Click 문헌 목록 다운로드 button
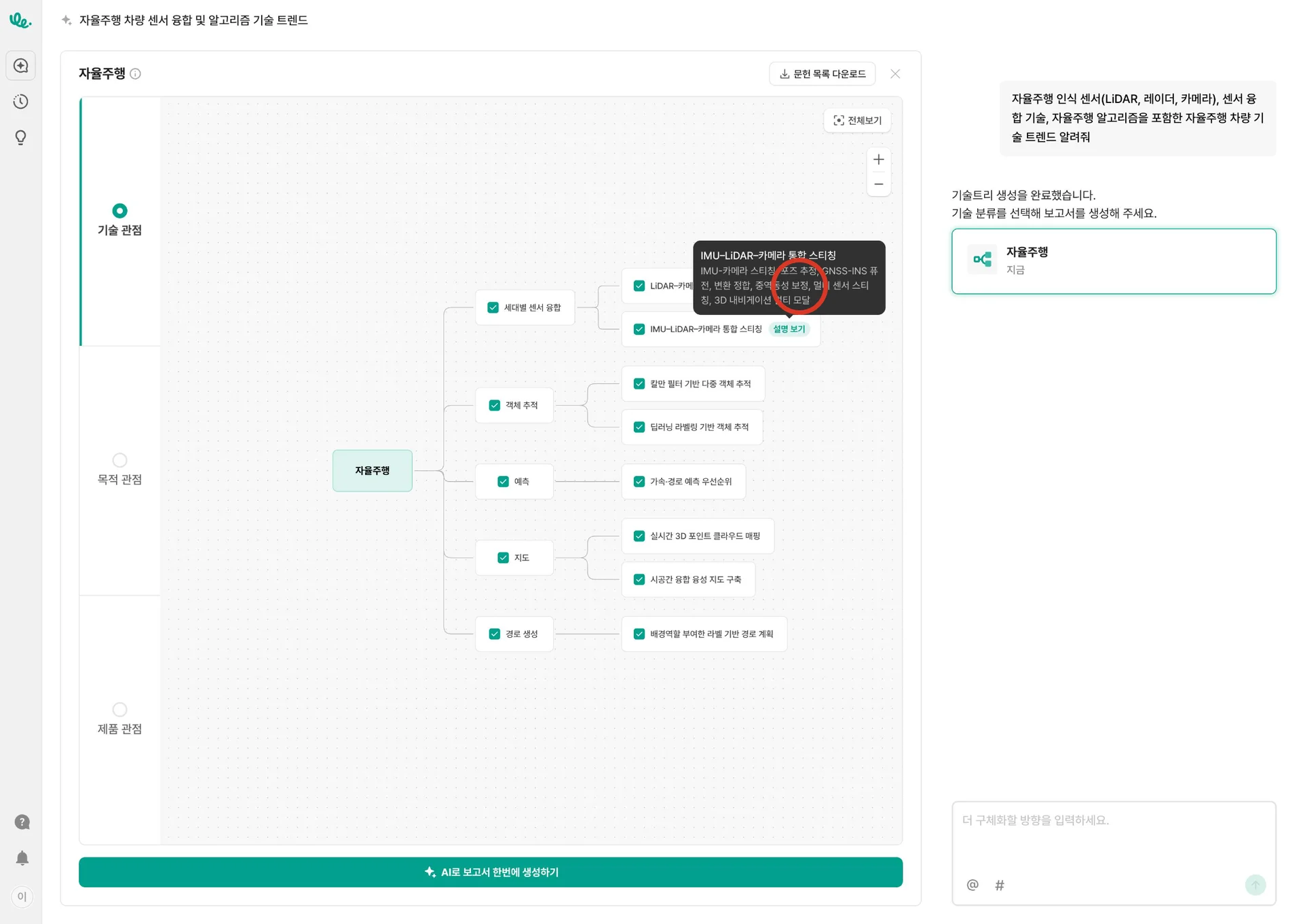This screenshot has height=924, width=1303. [822, 74]
